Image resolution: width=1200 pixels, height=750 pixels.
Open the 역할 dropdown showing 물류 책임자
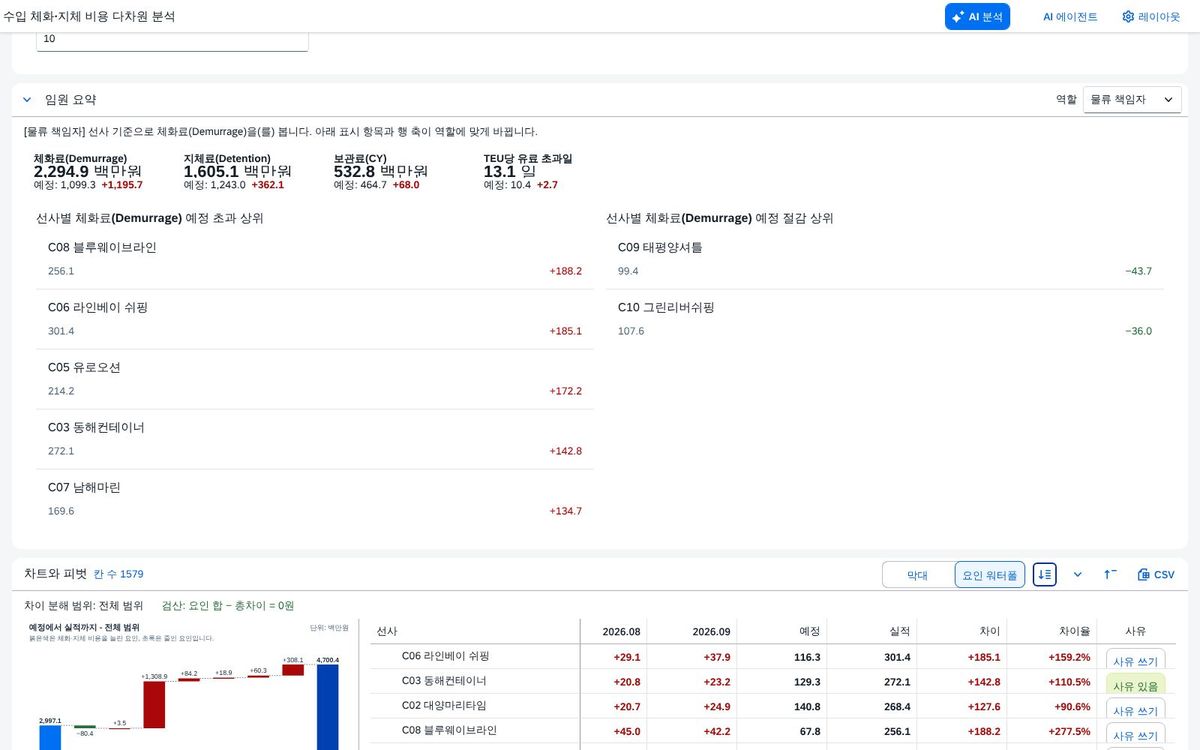pyautogui.click(x=1132, y=100)
